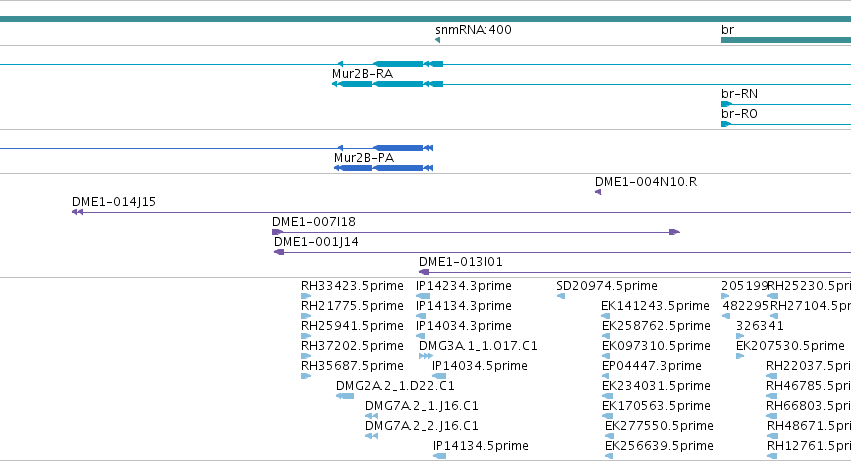Select the RH33423.5prime EST glyph
The height and width of the screenshot is (461, 851).
(306, 296)
